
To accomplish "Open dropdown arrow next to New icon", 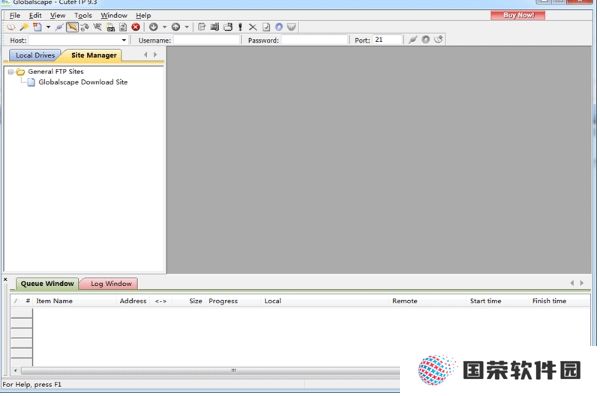I will tap(48, 27).
